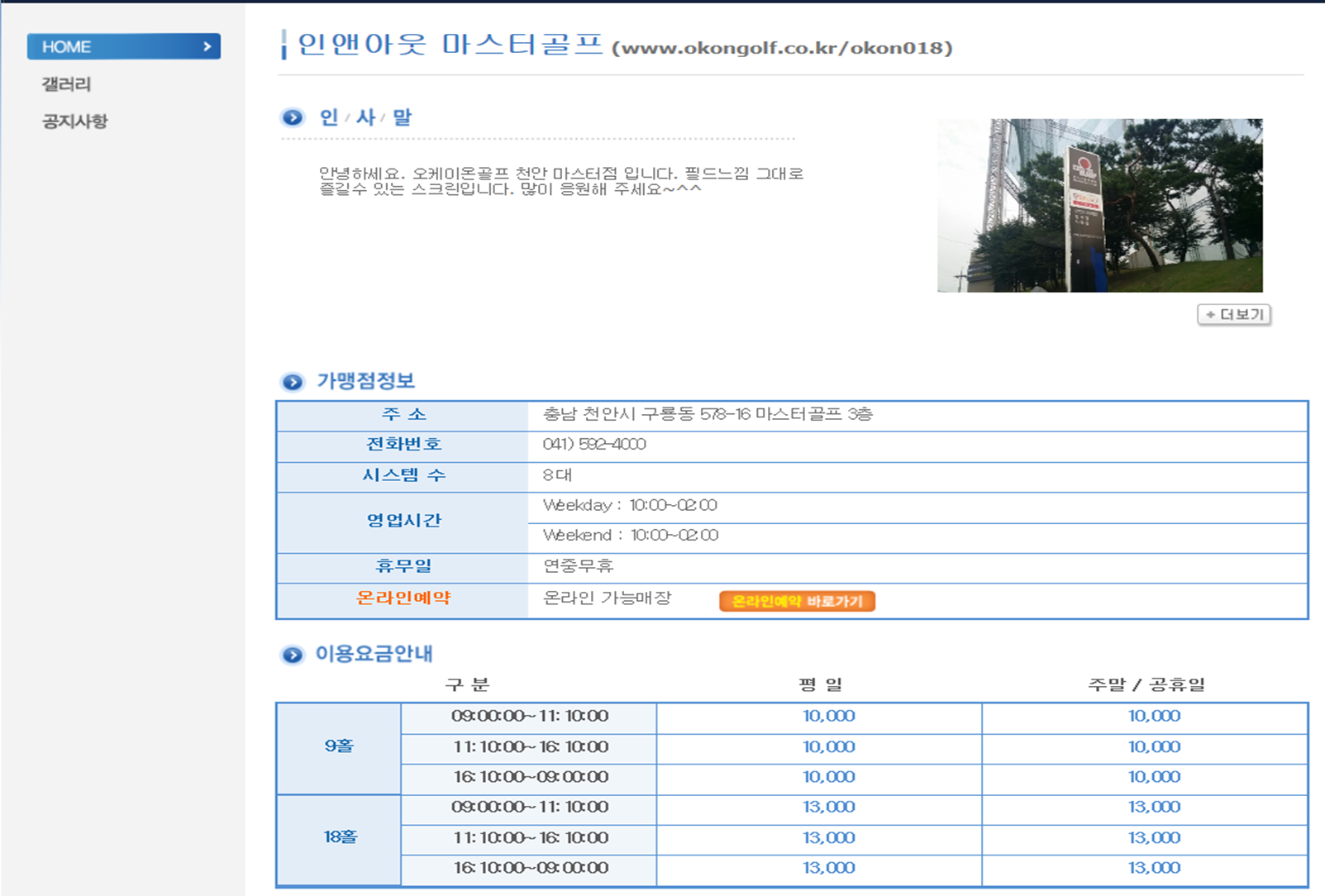Click the 인사말 section bullet icon

(293, 117)
